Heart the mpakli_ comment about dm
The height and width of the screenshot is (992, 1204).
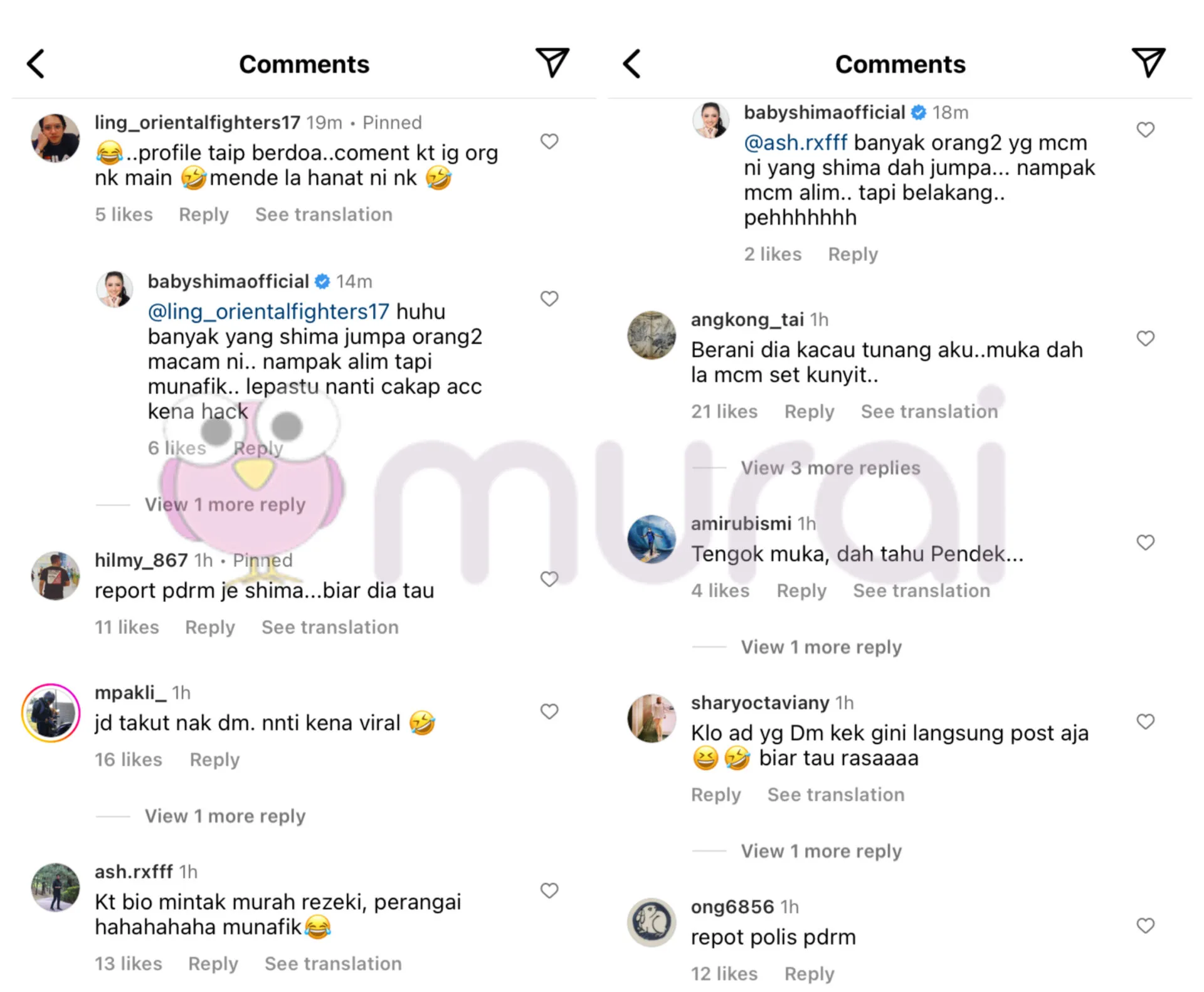click(549, 711)
